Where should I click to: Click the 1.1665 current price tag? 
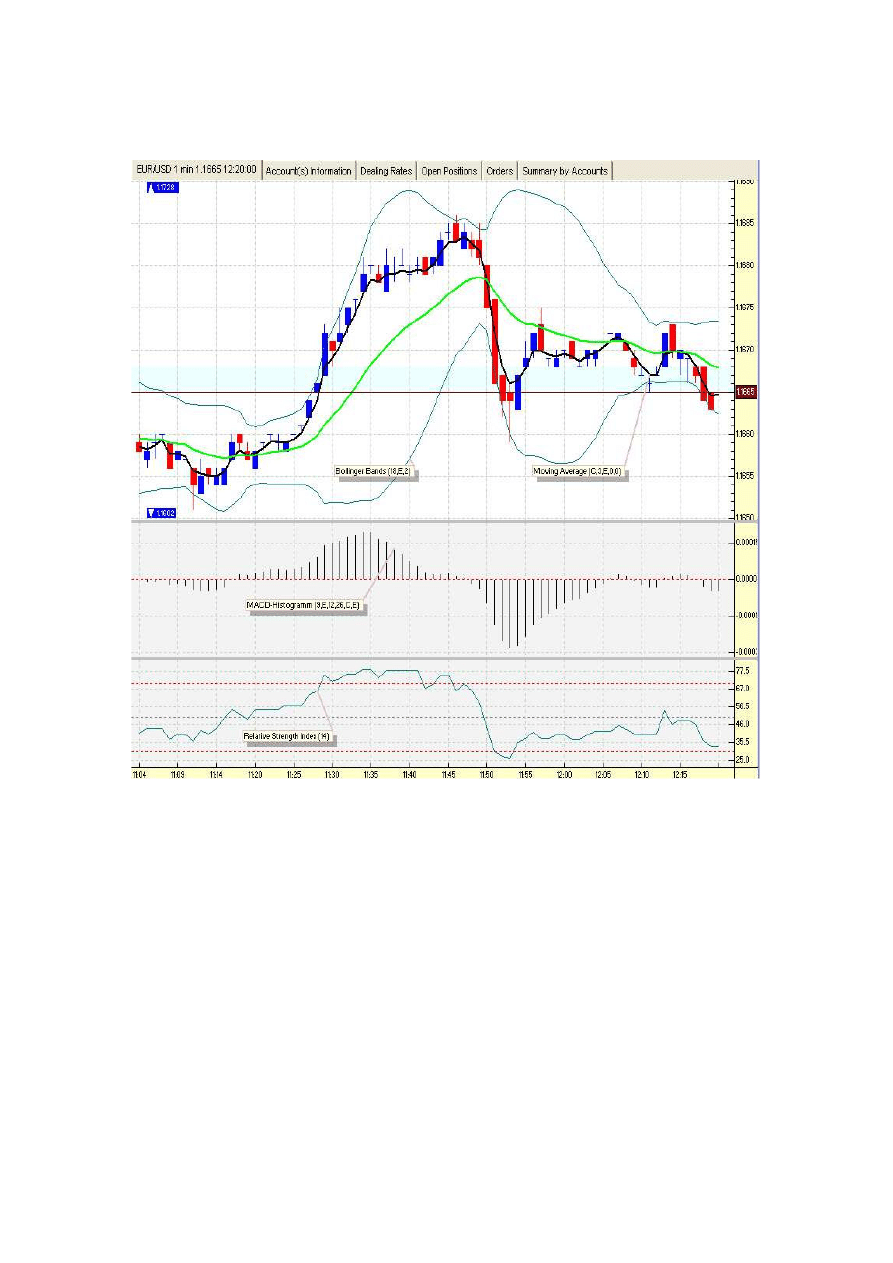click(x=745, y=392)
